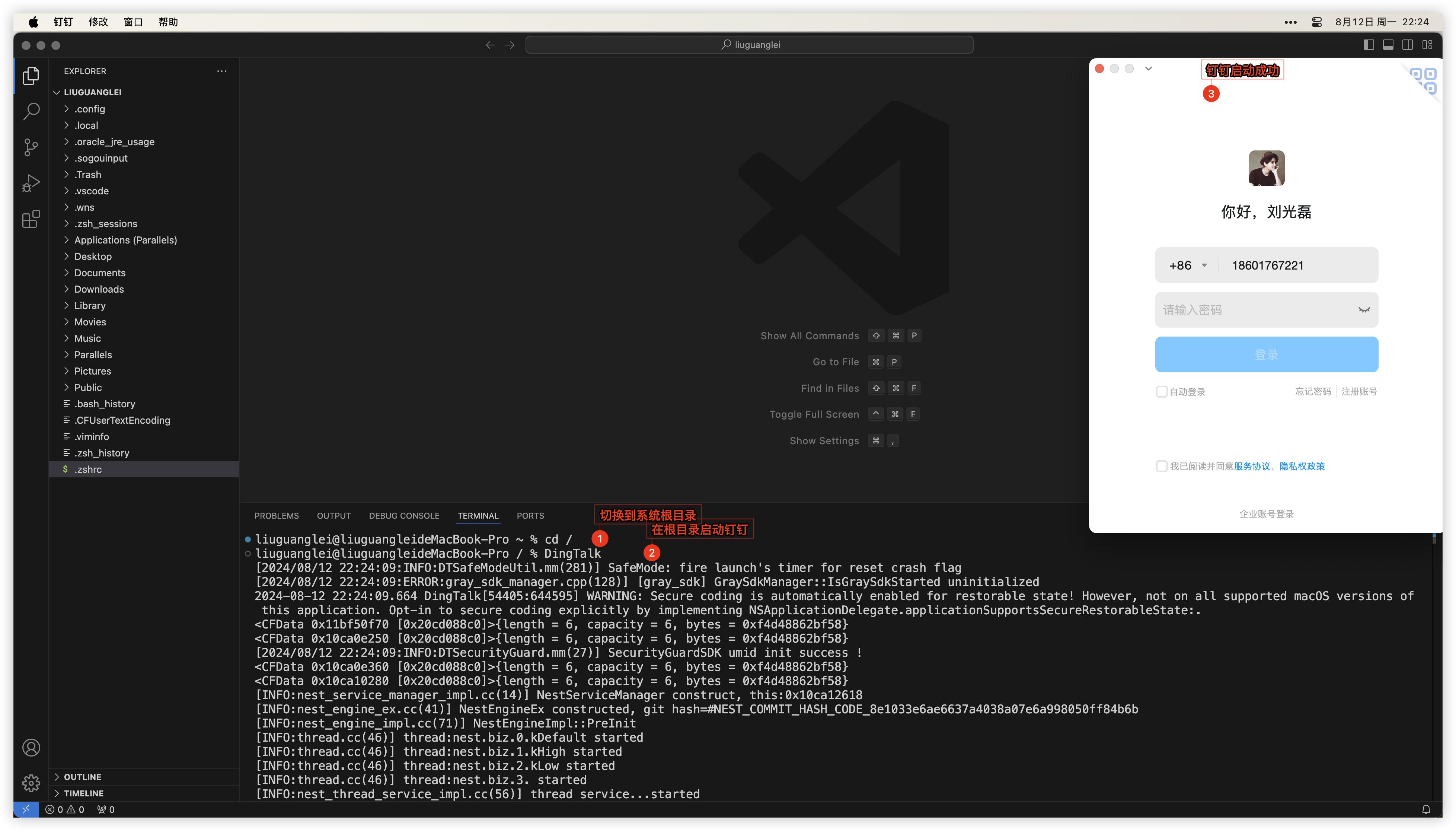Switch to the PROBLEMS tab

[276, 515]
